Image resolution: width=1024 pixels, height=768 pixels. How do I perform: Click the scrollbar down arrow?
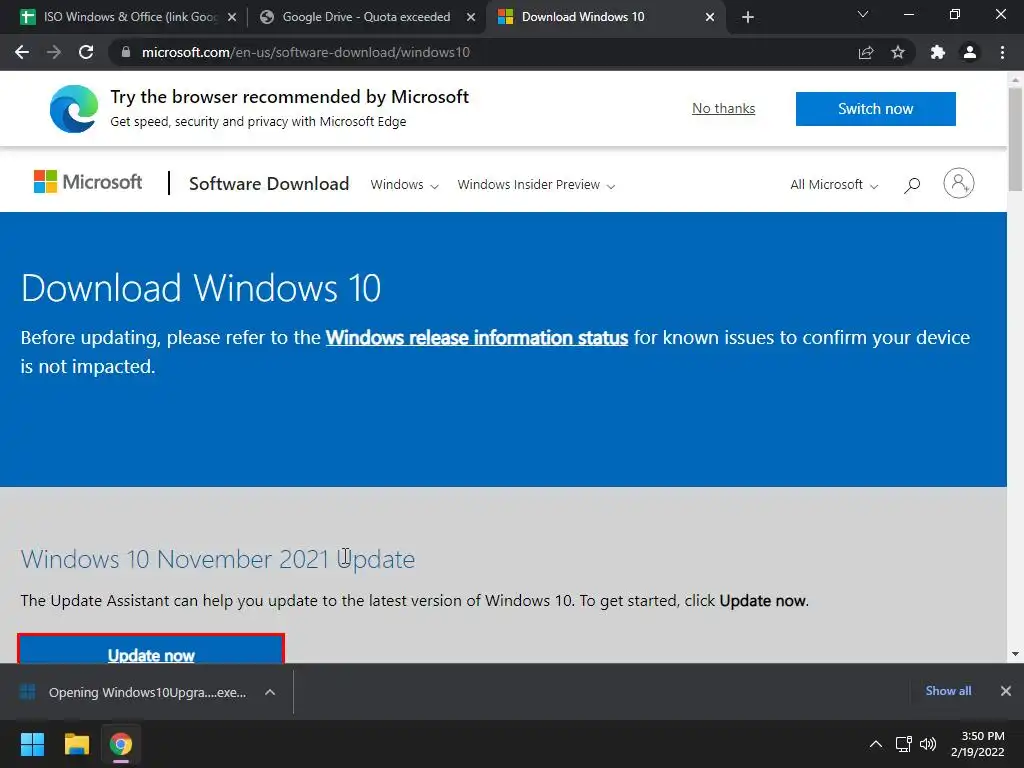[x=1015, y=654]
